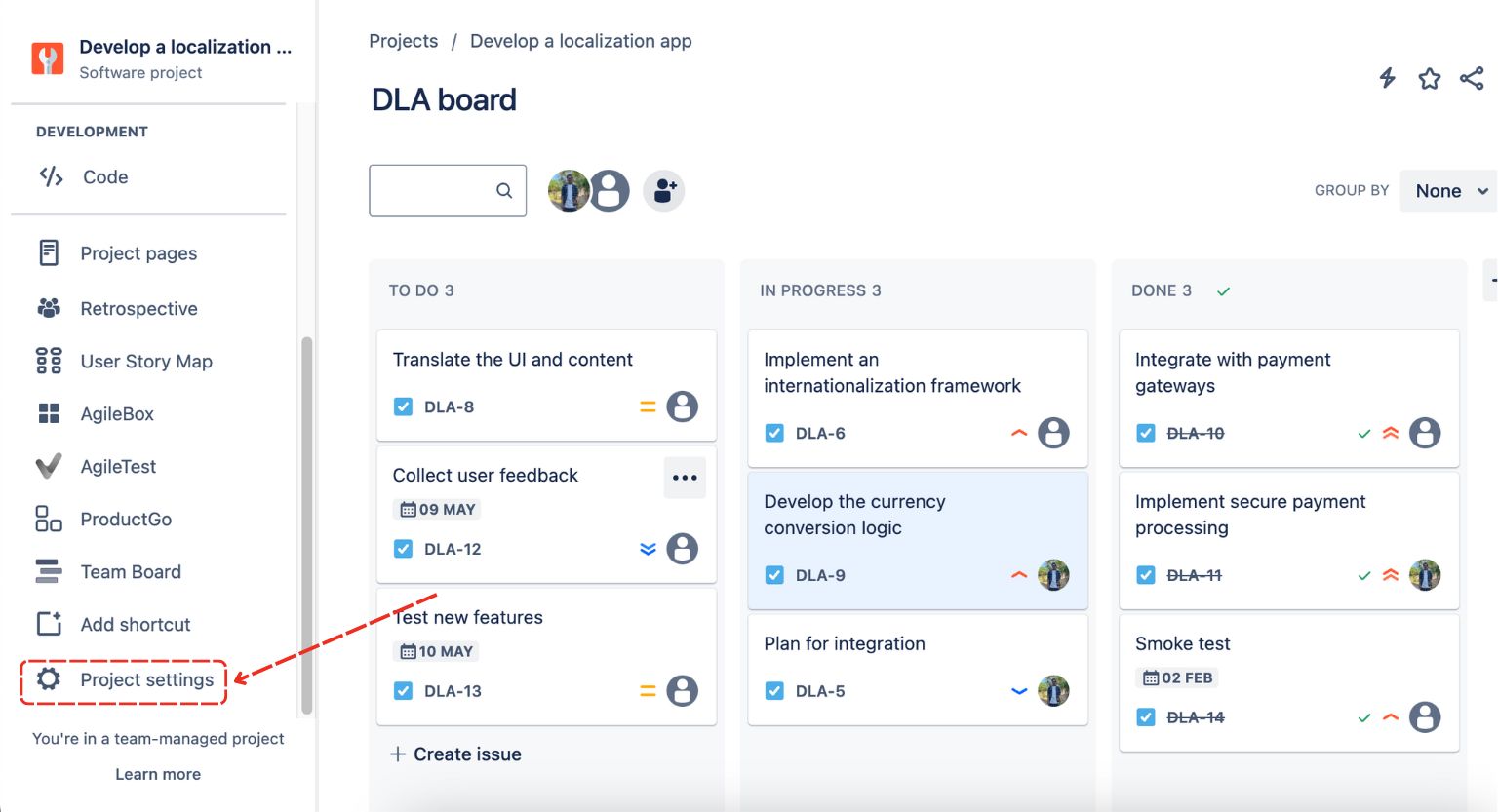
Task: Click the DLA-9 issue type checkbox
Action: click(774, 575)
